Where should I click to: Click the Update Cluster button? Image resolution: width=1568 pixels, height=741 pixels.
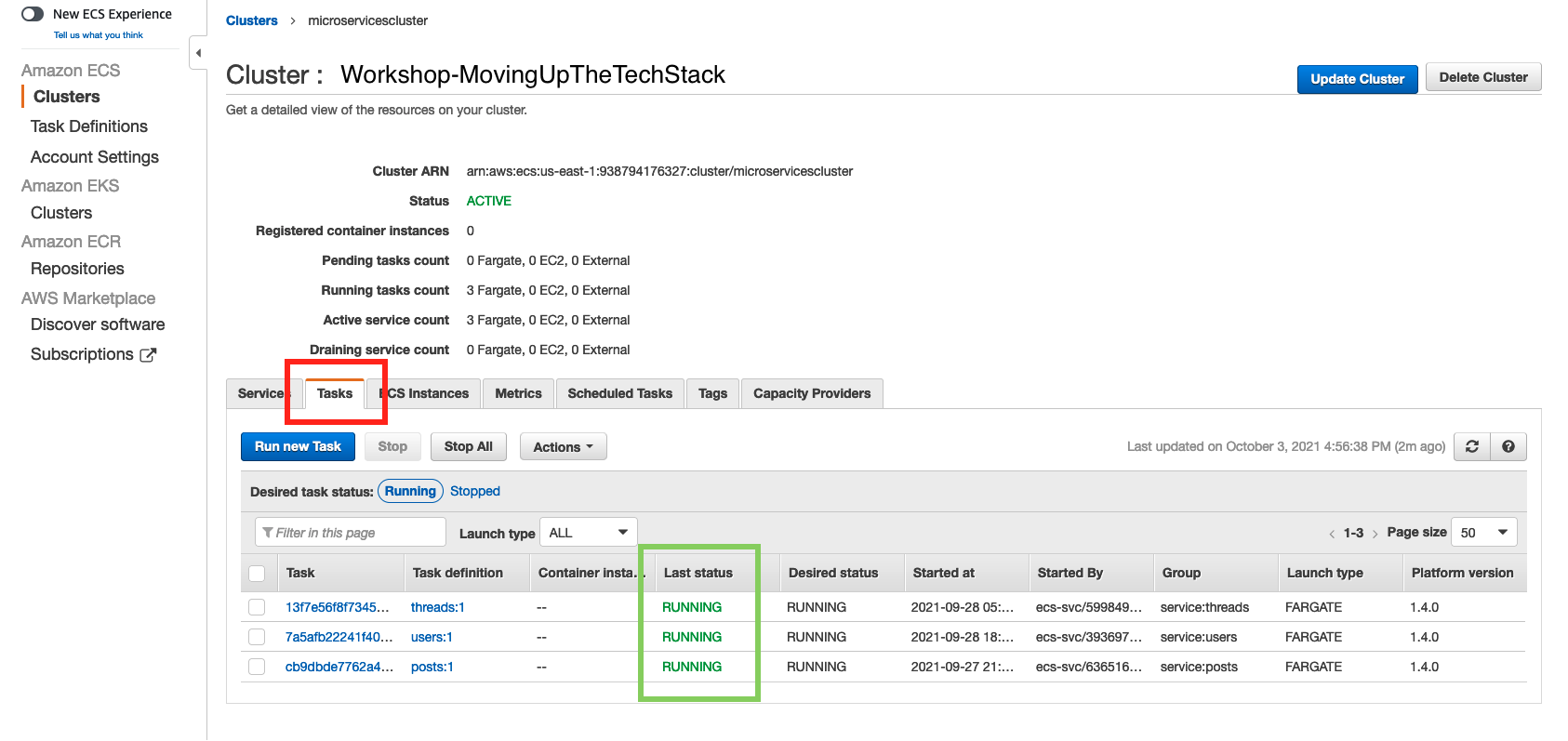[x=1358, y=79]
